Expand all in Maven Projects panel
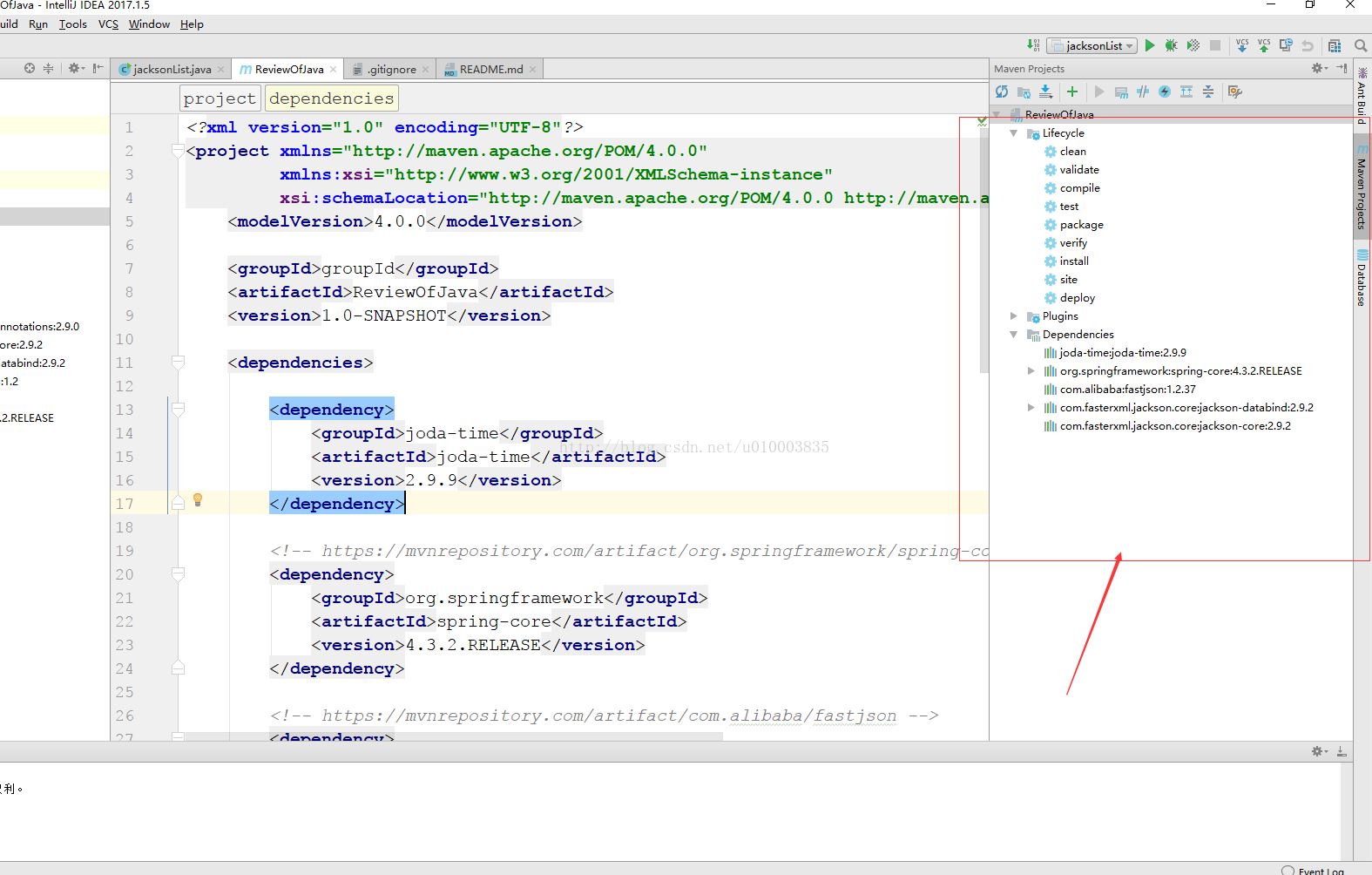 (x=1186, y=92)
